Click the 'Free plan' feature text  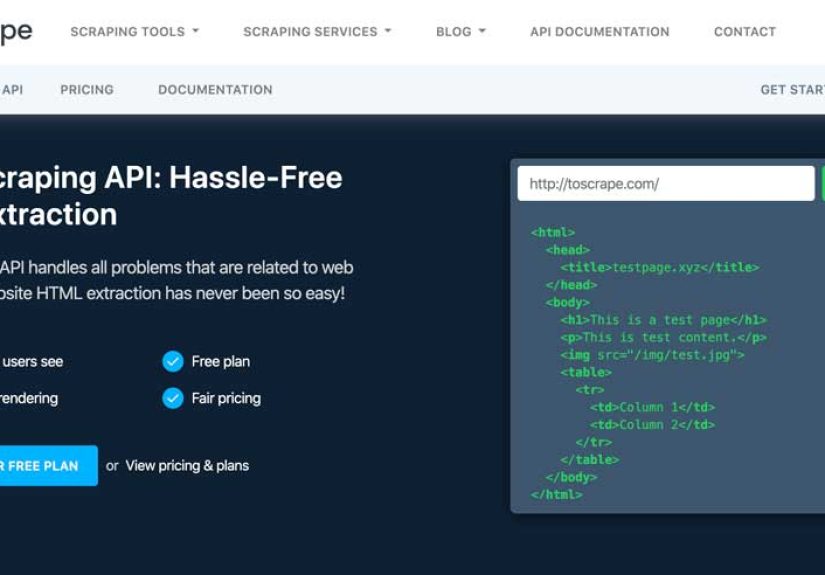tap(220, 361)
